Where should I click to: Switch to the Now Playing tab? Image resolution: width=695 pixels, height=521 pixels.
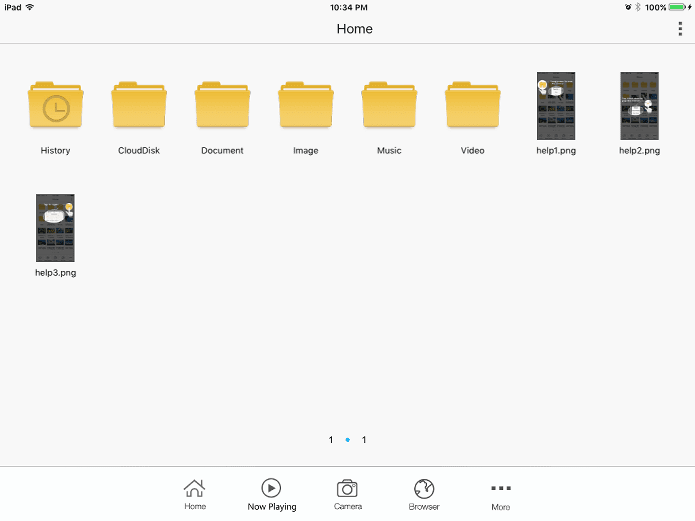coord(272,494)
